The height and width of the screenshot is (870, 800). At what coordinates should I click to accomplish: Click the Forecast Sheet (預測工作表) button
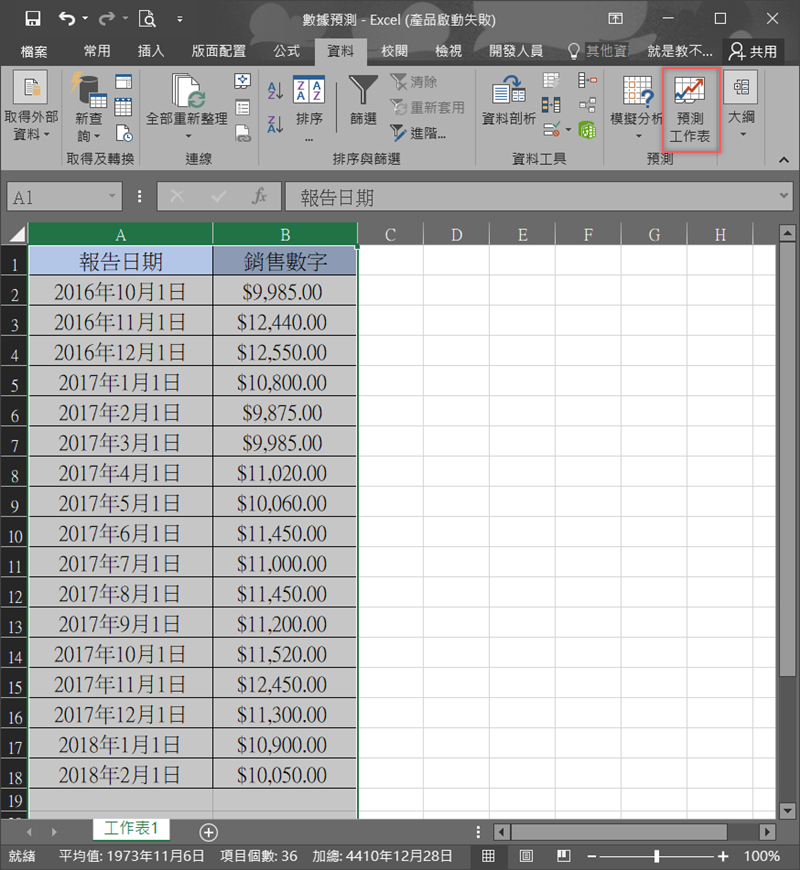click(691, 111)
